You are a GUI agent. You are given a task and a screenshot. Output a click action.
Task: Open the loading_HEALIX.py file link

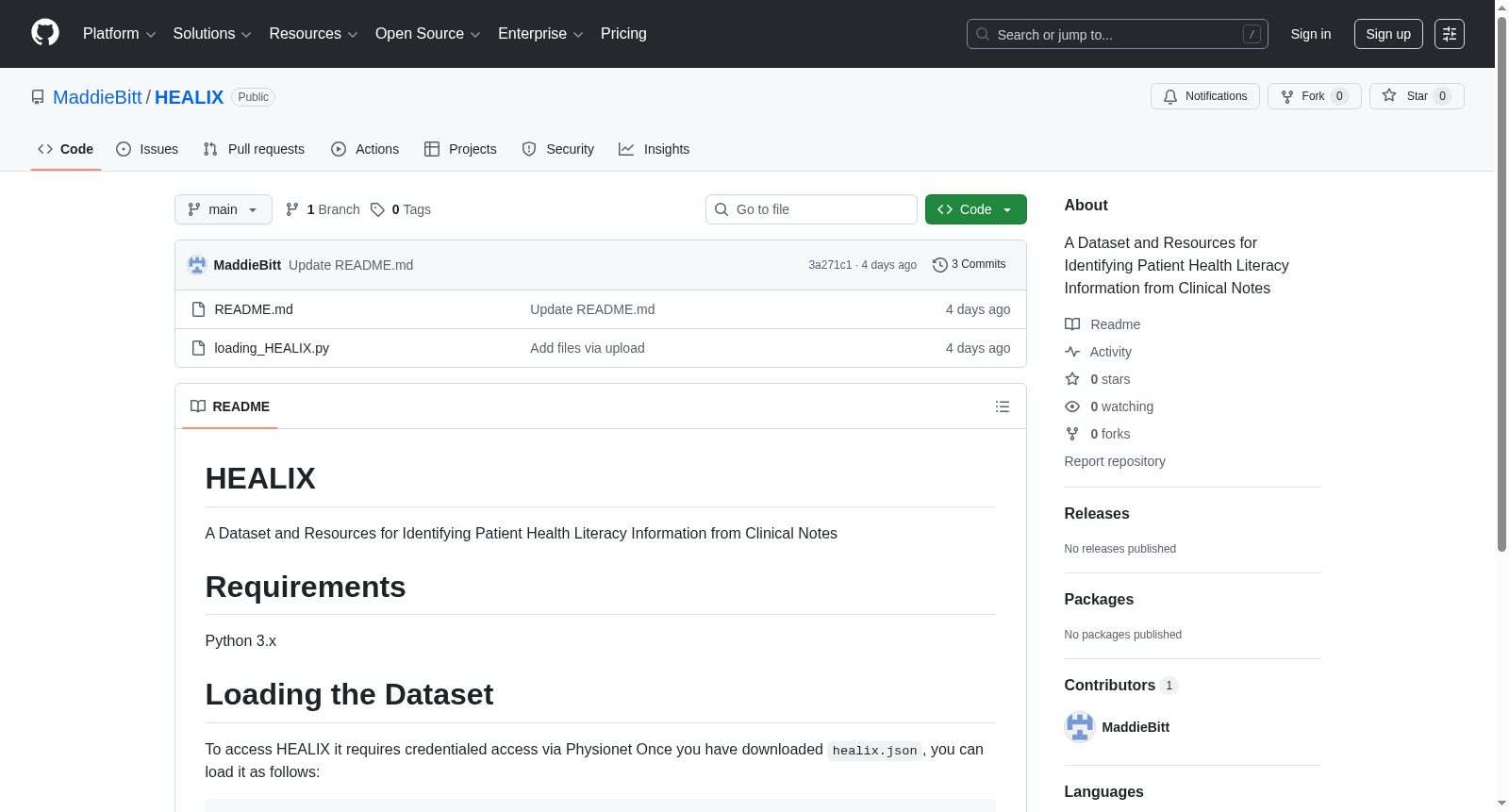point(272,348)
